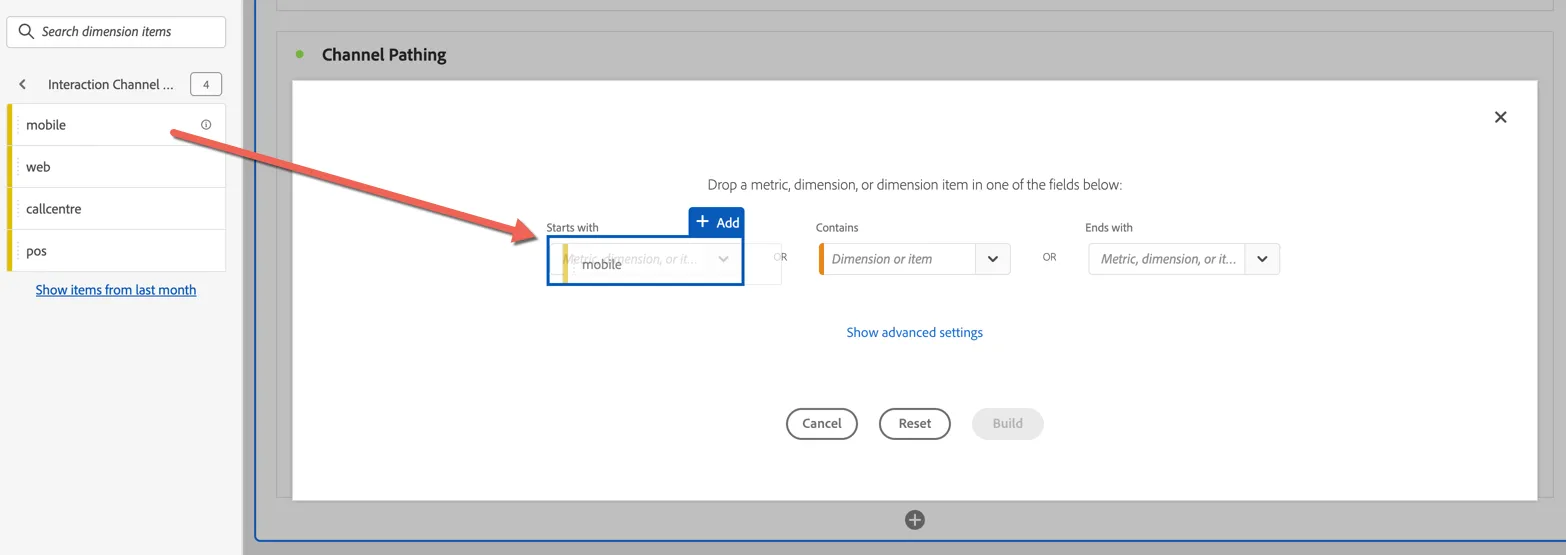Image resolution: width=1566 pixels, height=555 pixels.
Task: Add new panel with plus icon
Action: pos(915,520)
